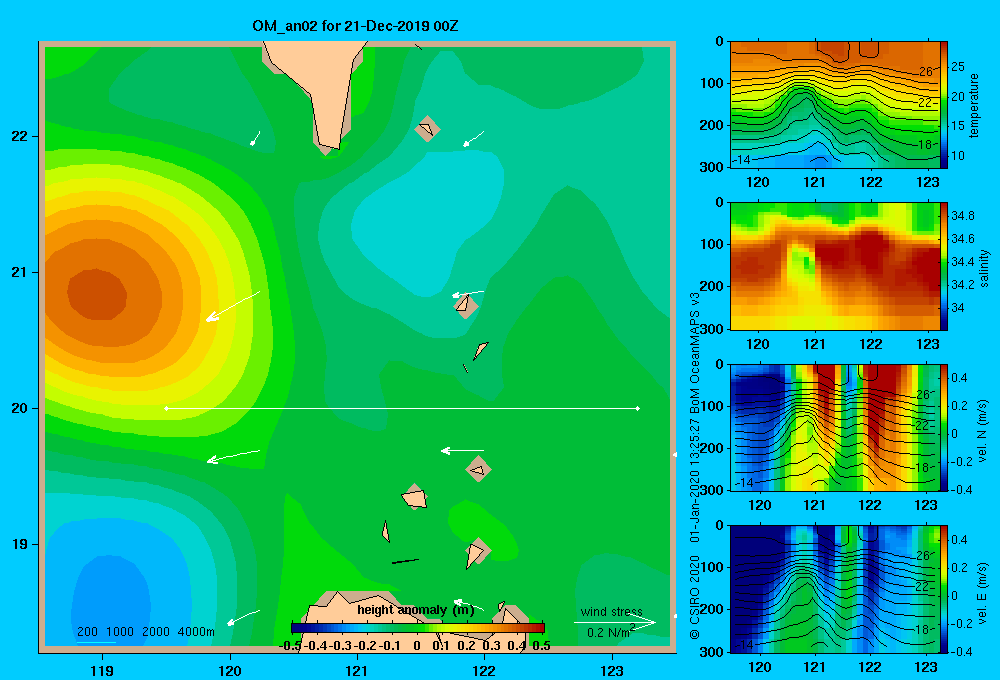1000x680 pixels.
Task: Click the height anomaly color bar
Action: click(418, 628)
